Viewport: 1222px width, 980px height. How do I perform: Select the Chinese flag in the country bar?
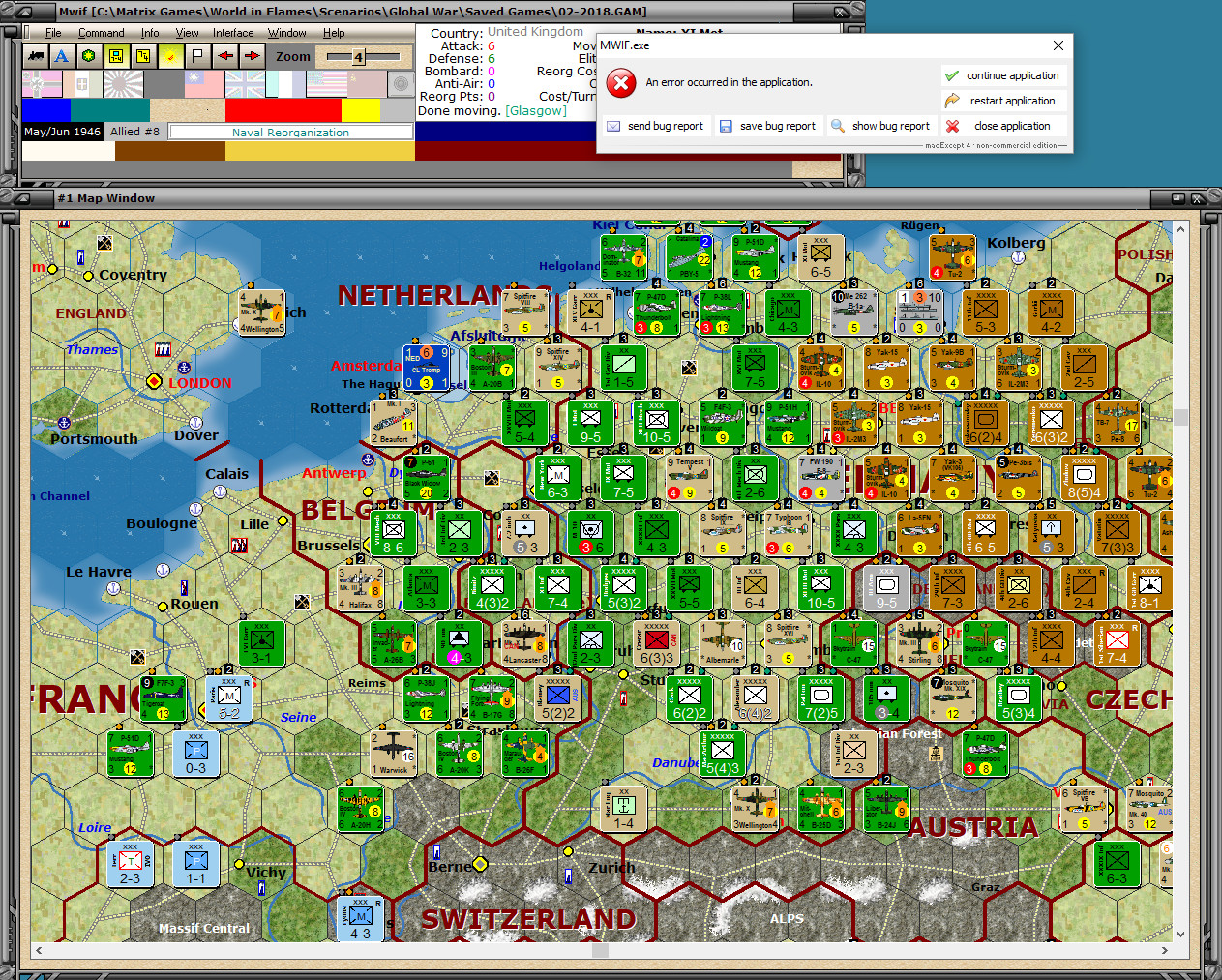click(x=204, y=84)
